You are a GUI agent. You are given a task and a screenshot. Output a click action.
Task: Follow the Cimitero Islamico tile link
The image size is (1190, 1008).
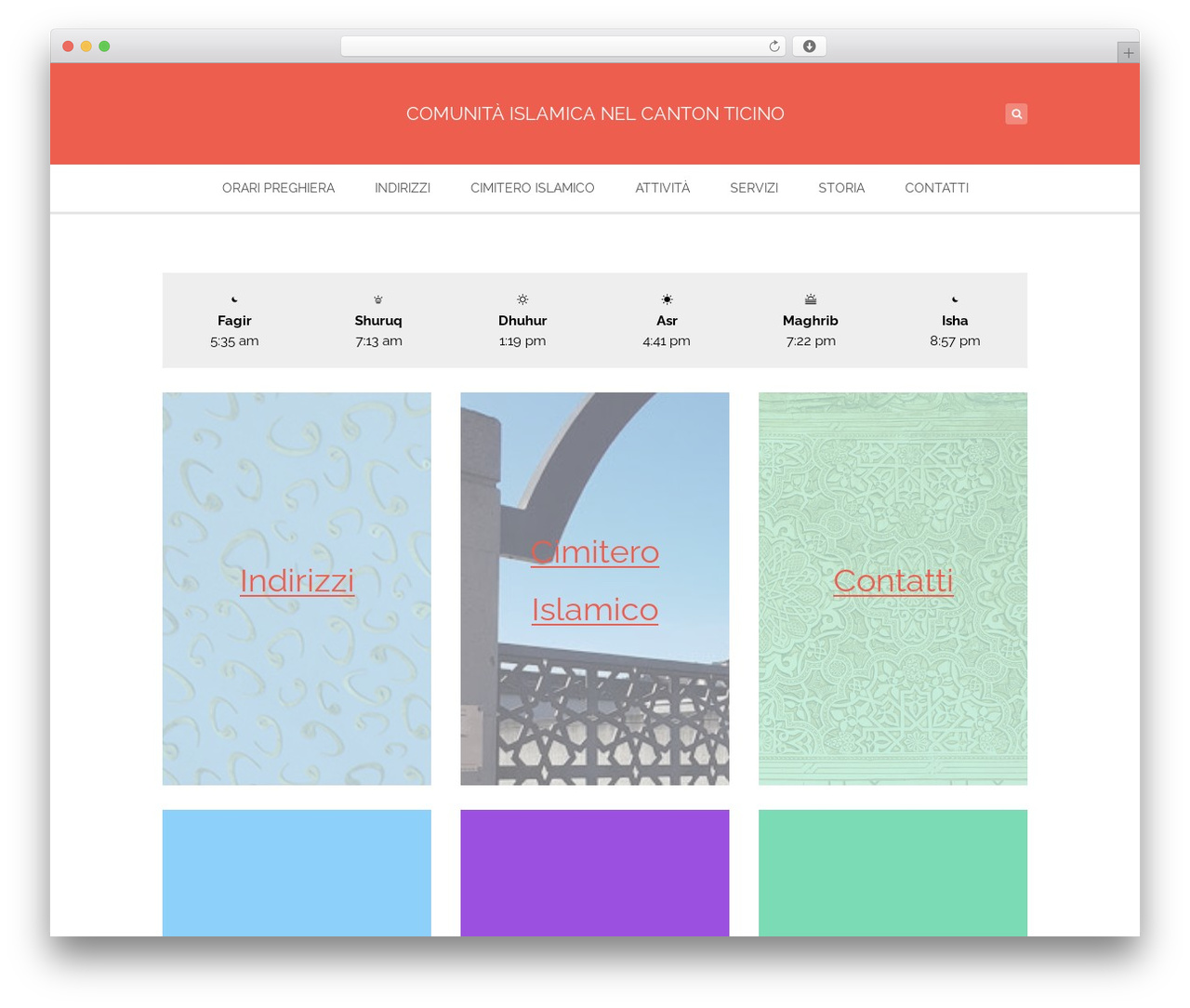click(x=595, y=580)
